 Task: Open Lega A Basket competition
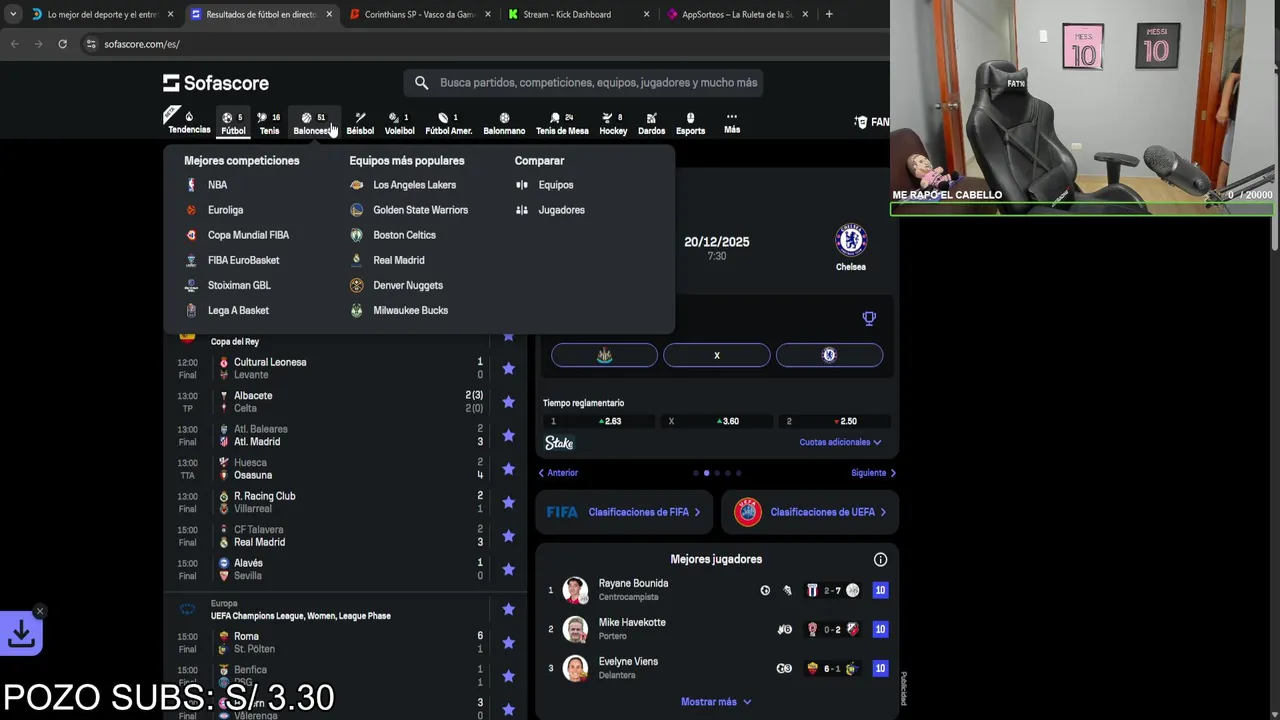(238, 310)
